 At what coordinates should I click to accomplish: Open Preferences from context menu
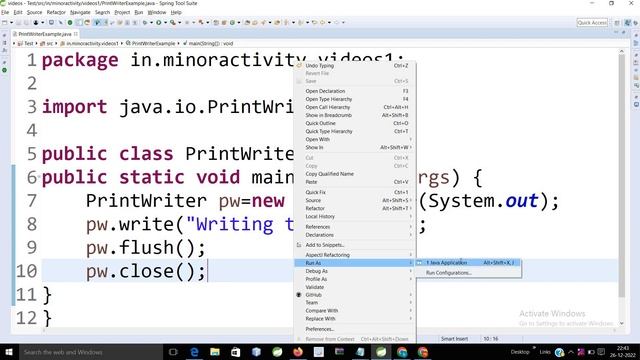coord(355,329)
